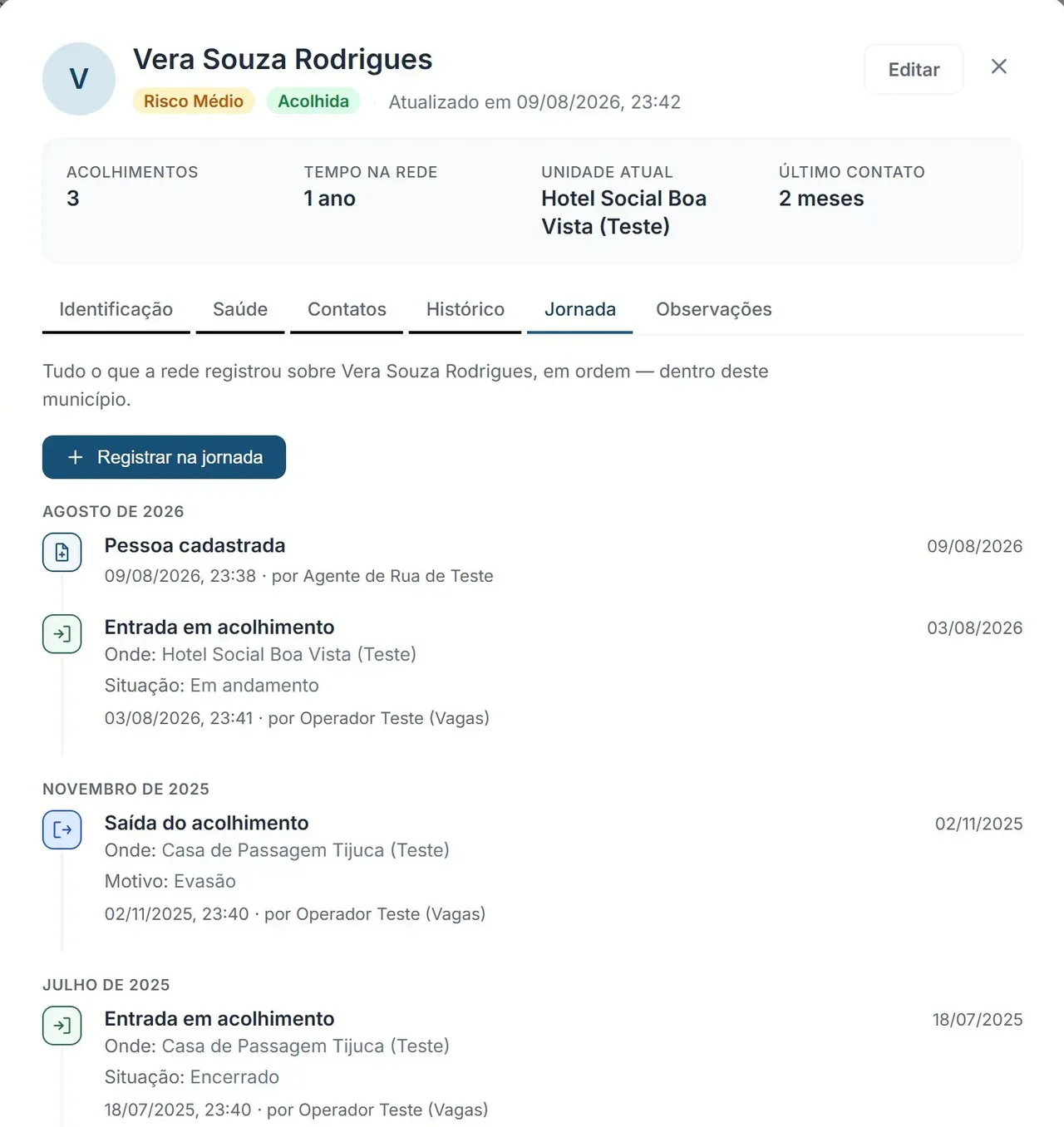Click the V avatar circle
This screenshot has height=1127, width=1064.
[x=79, y=79]
